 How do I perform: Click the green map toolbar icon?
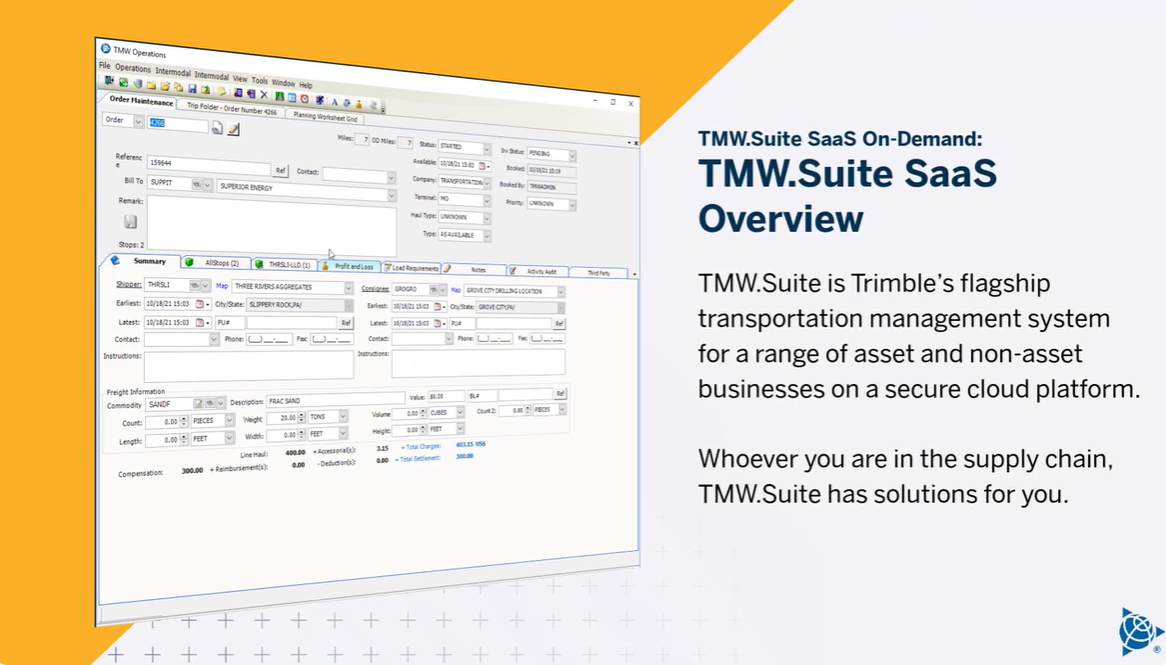(x=280, y=96)
